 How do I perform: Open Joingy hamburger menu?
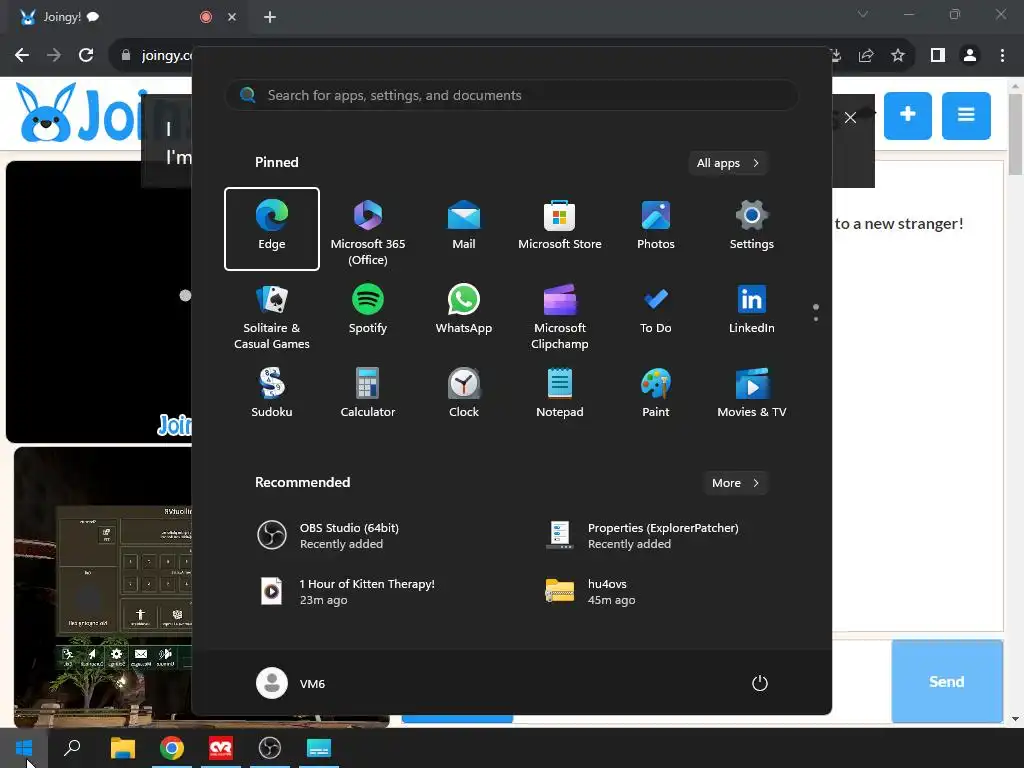(x=966, y=116)
